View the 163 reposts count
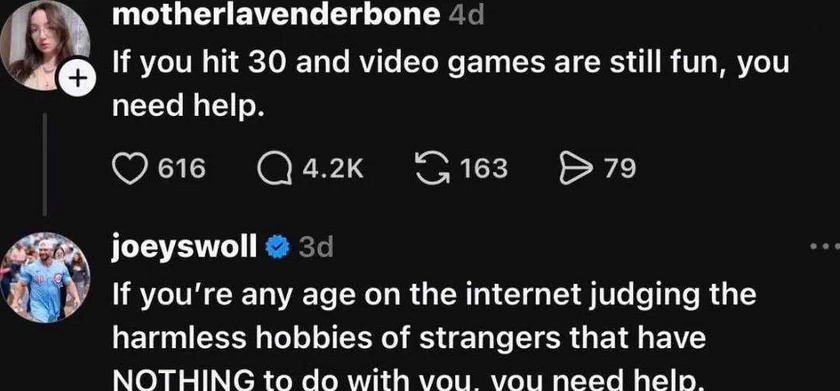This screenshot has height=391, width=840. [x=484, y=169]
